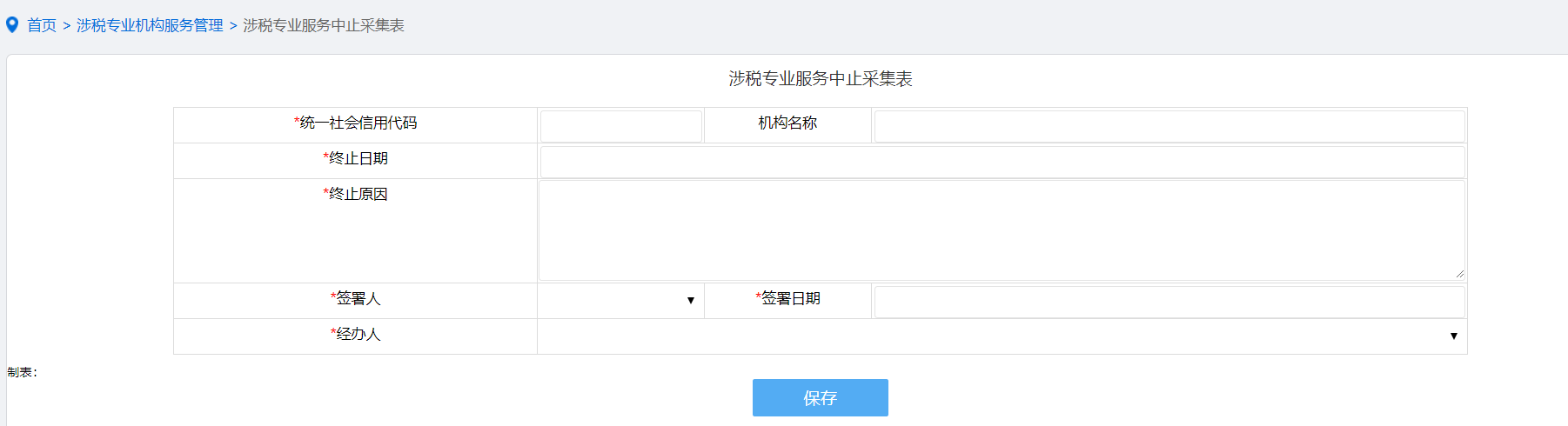Click the location pin icon in breadcrumb
Viewport: 1568px width, 426px height.
point(12,25)
